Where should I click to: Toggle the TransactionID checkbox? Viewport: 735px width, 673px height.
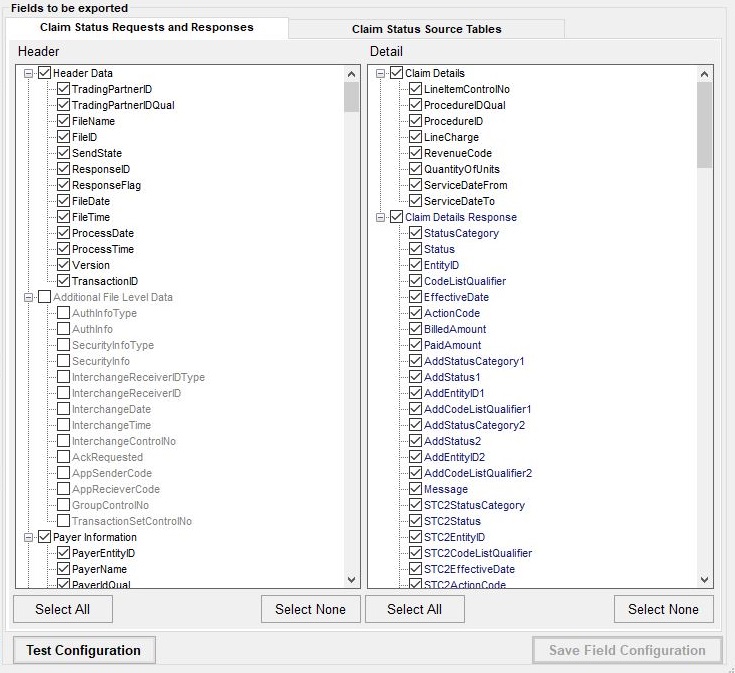63,281
